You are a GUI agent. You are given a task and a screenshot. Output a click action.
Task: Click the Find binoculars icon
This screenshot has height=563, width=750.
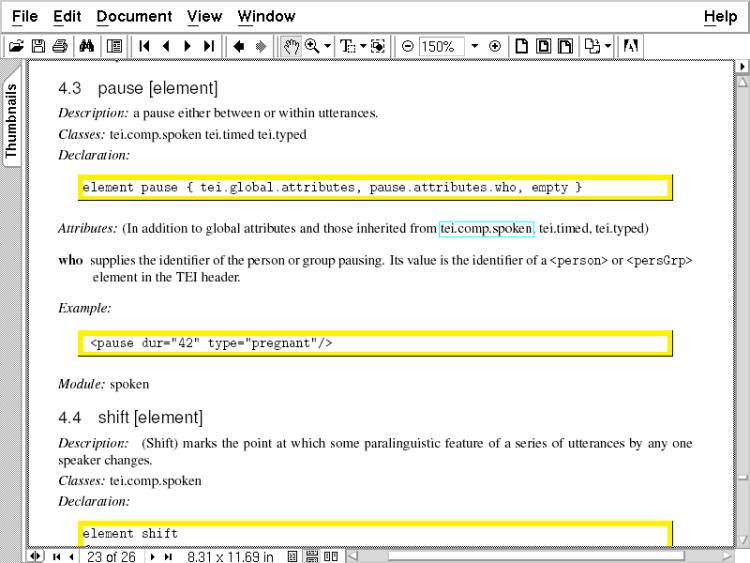(86, 46)
